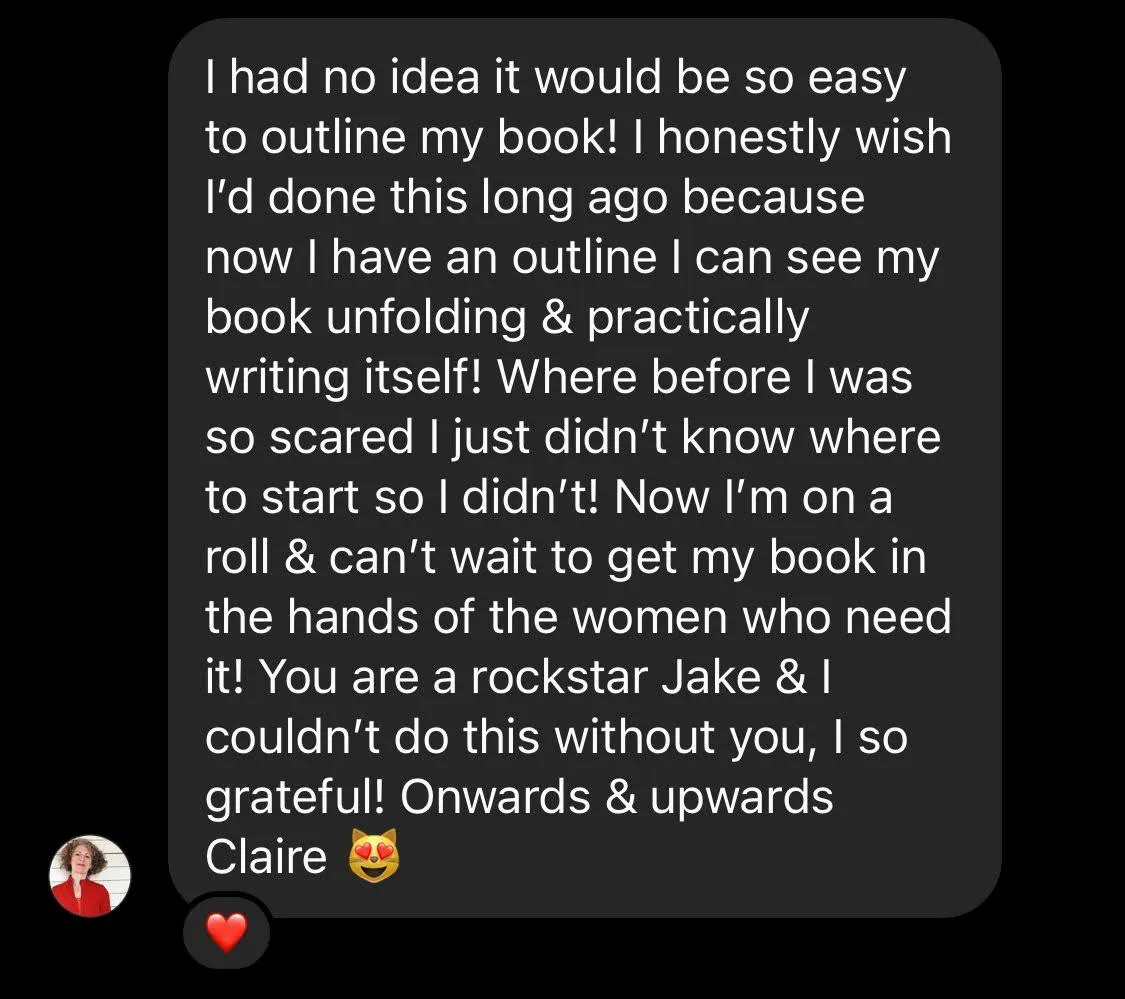
Task: Click the signature word "Claire"
Action: pos(266,856)
